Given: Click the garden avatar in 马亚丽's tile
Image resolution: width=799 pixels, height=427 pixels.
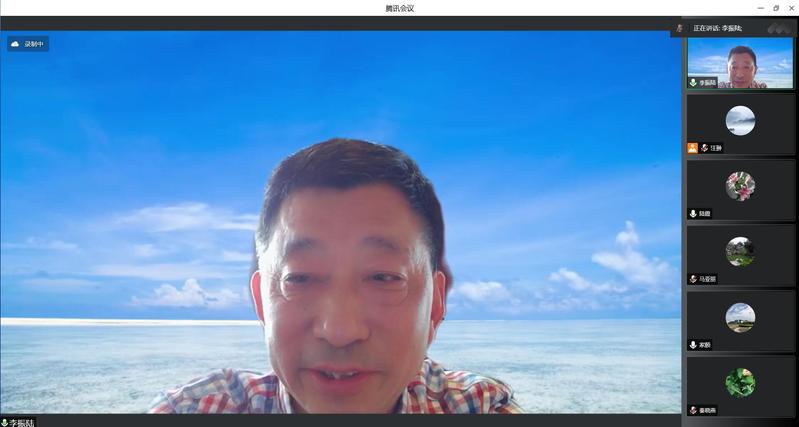Looking at the screenshot, I should point(740,251).
